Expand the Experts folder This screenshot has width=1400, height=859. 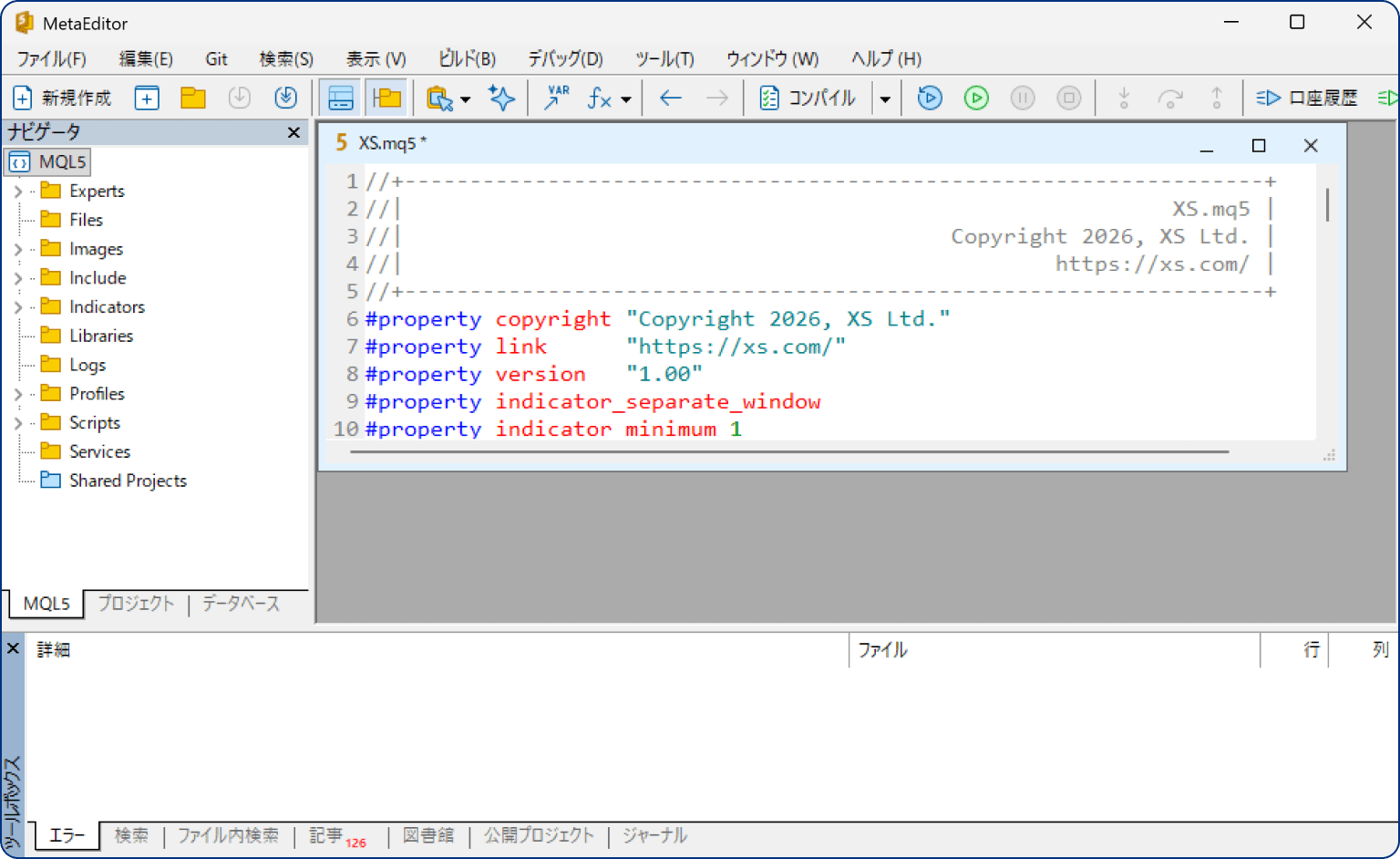coord(17,191)
